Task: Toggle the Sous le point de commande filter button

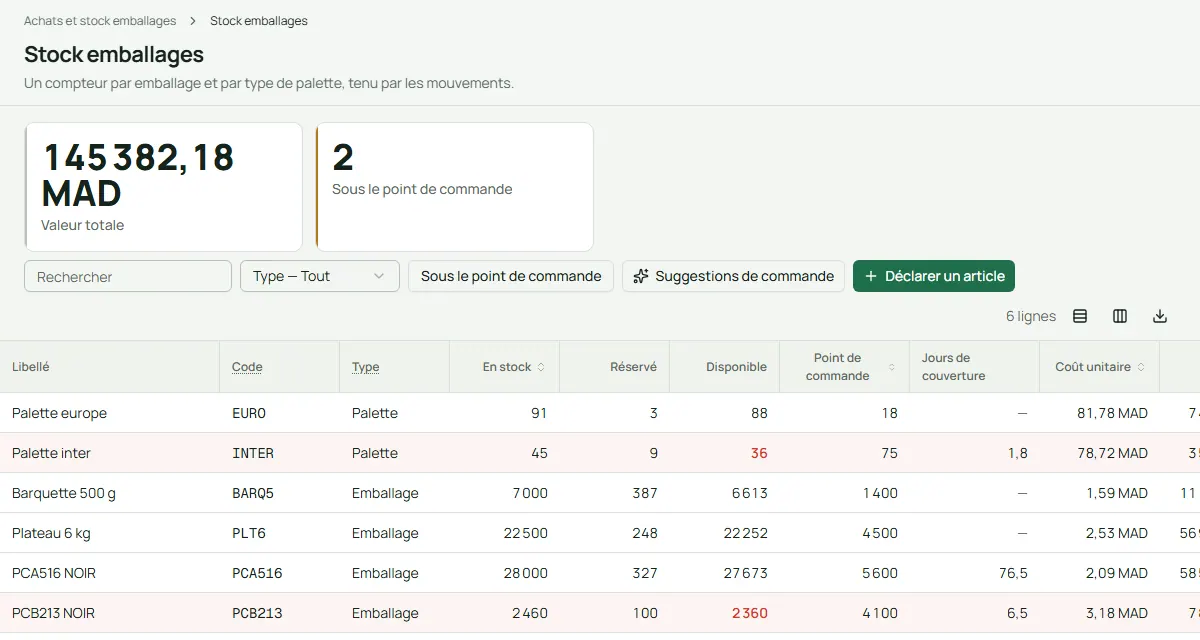Action: coord(511,276)
